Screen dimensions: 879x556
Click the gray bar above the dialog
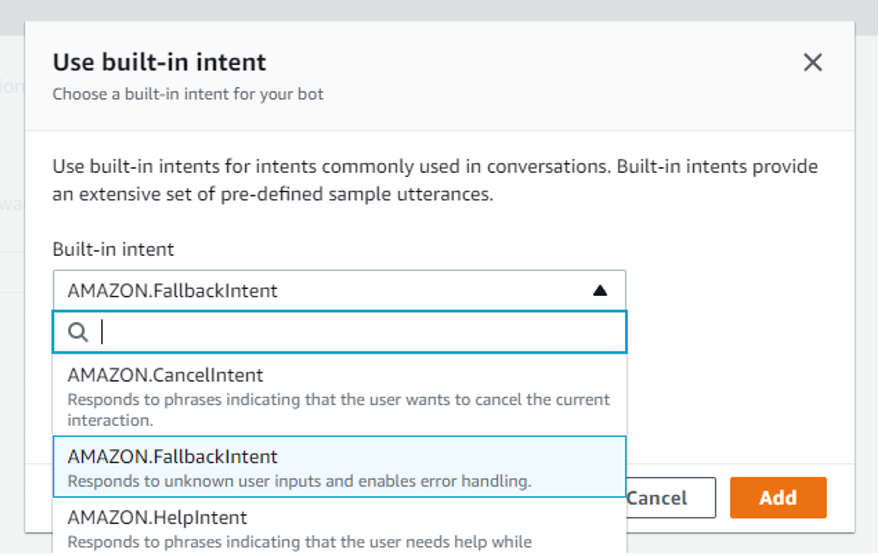439,9
